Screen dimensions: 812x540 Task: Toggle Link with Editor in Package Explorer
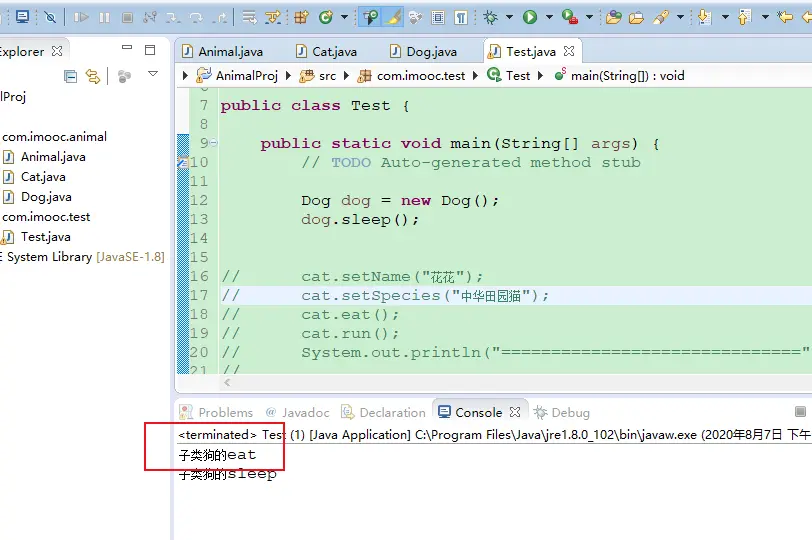point(93,76)
